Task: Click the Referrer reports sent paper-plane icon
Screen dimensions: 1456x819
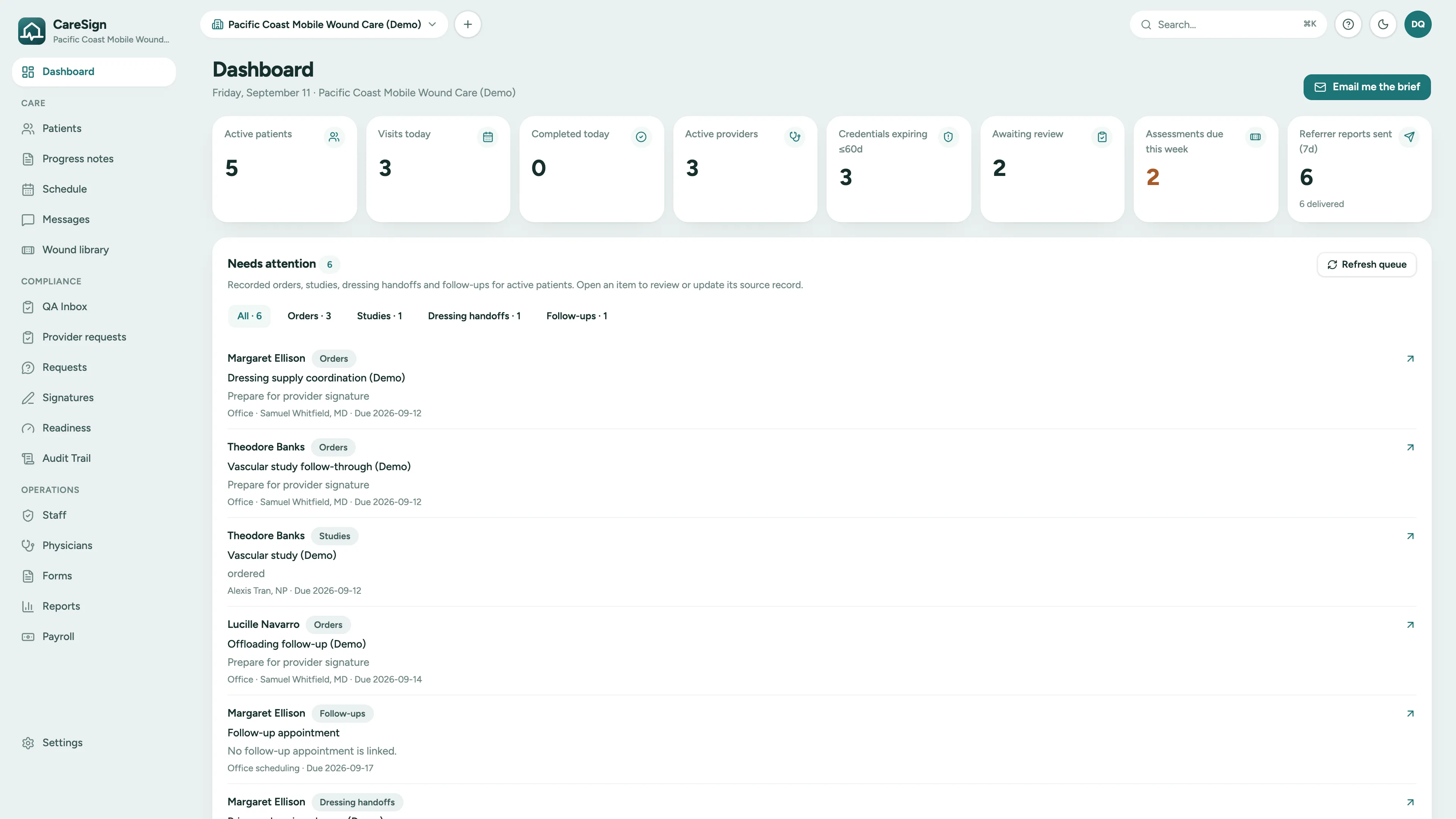Action: click(1409, 137)
